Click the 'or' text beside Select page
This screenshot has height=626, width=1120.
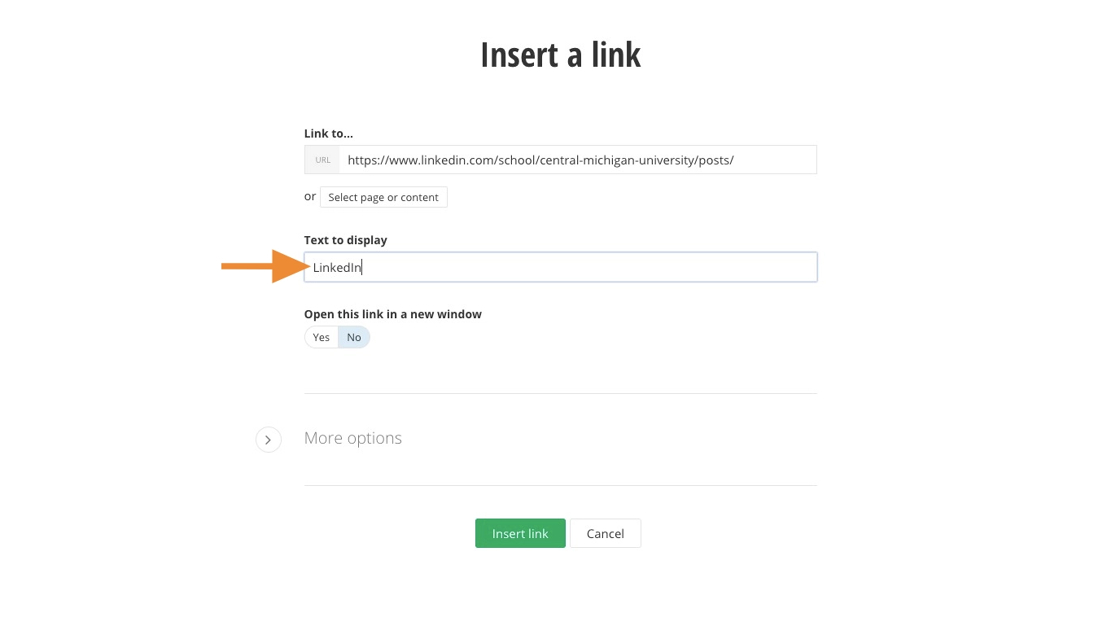pos(310,196)
